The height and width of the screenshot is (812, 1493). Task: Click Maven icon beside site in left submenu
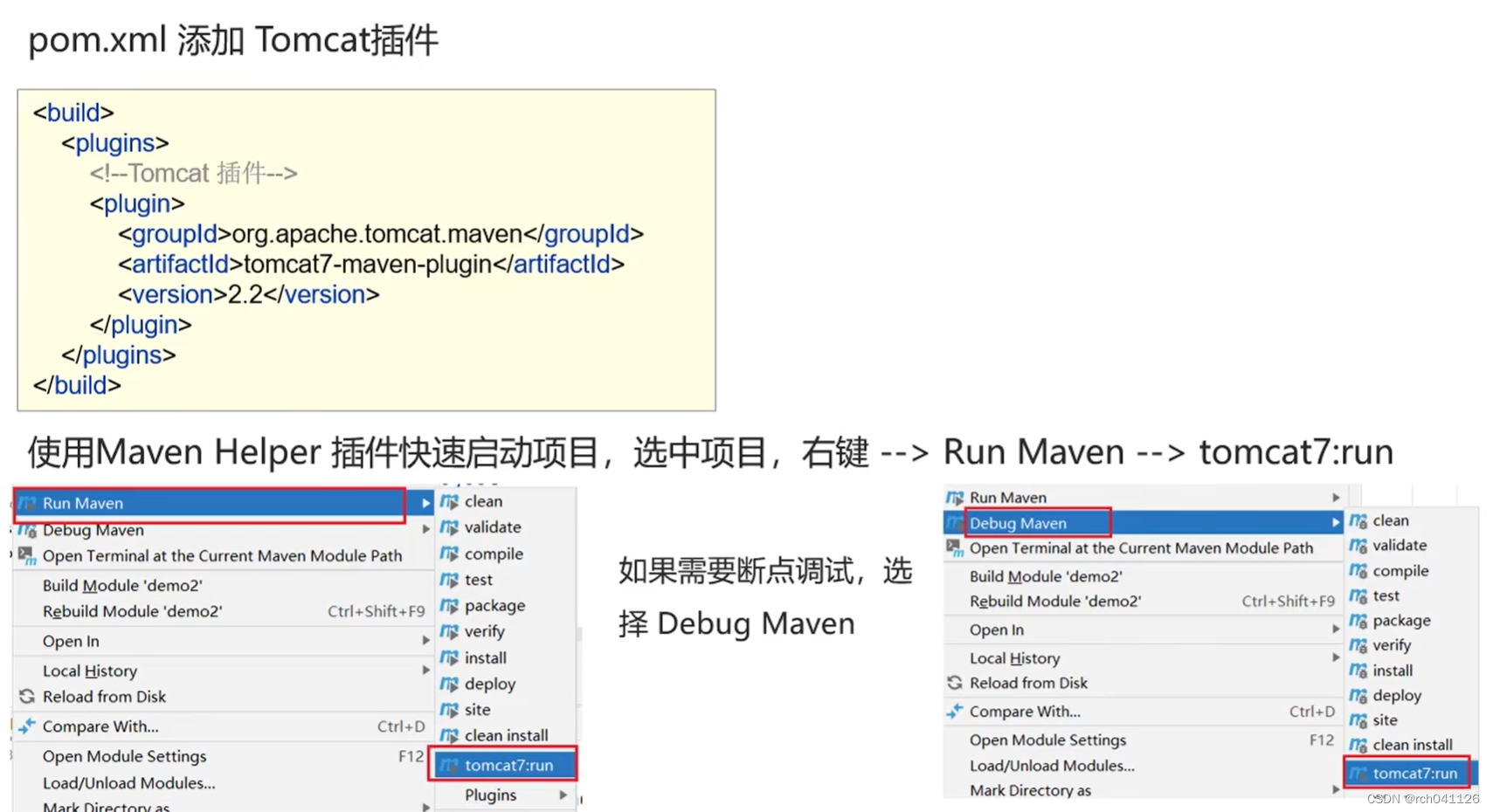(x=449, y=710)
